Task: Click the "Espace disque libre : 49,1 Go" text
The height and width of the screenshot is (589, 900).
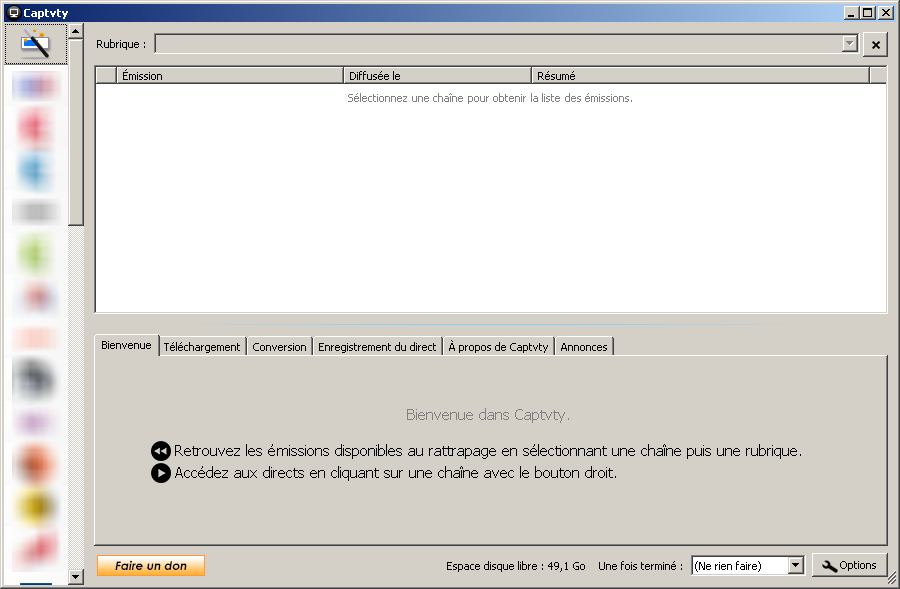Action: (515, 566)
